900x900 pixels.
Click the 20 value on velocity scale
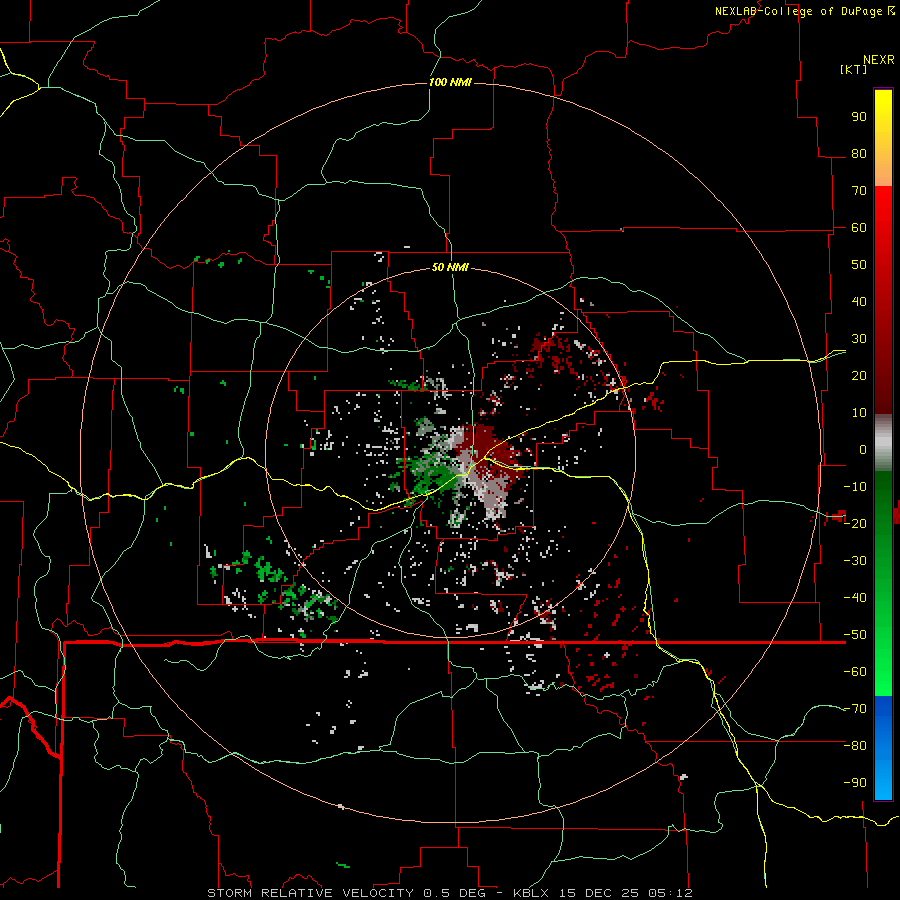(859, 375)
